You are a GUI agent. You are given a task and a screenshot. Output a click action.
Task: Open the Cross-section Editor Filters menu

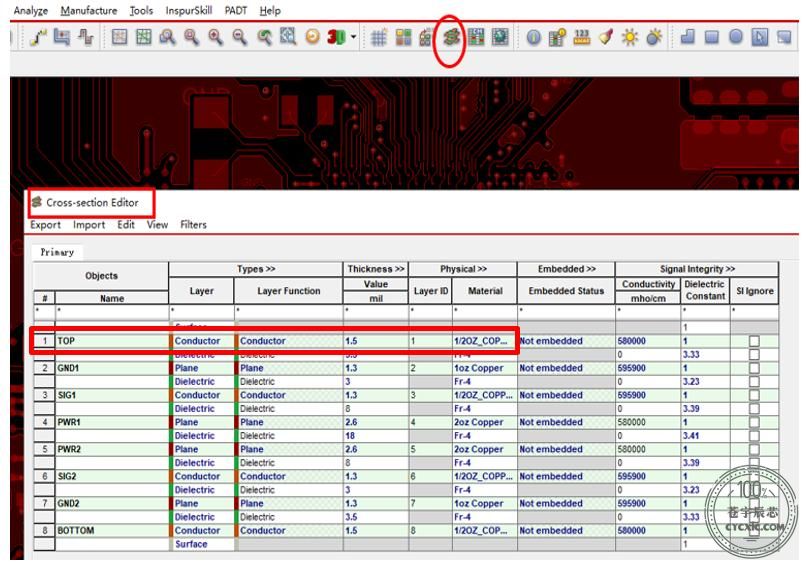(193, 225)
